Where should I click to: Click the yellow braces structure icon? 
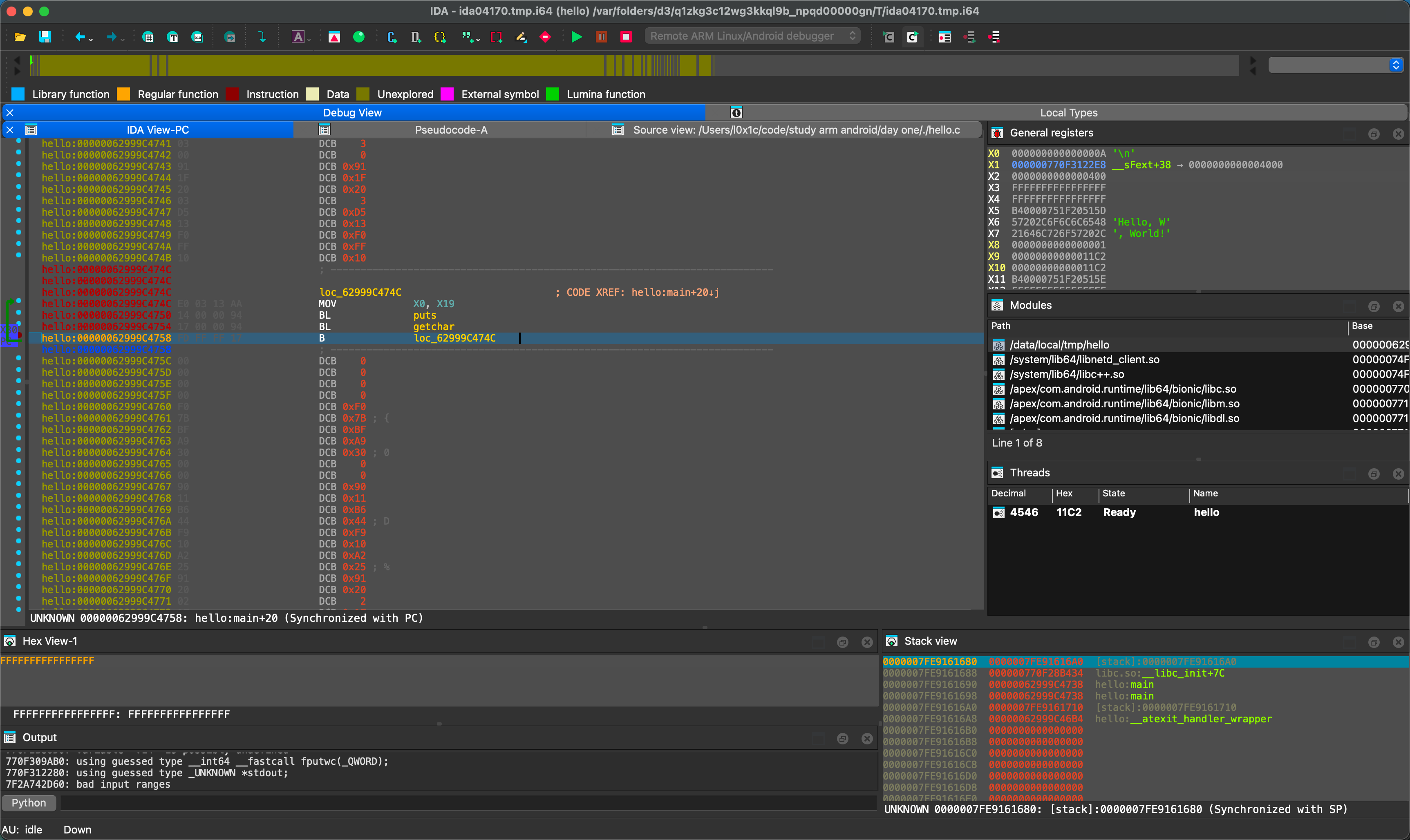tap(440, 37)
